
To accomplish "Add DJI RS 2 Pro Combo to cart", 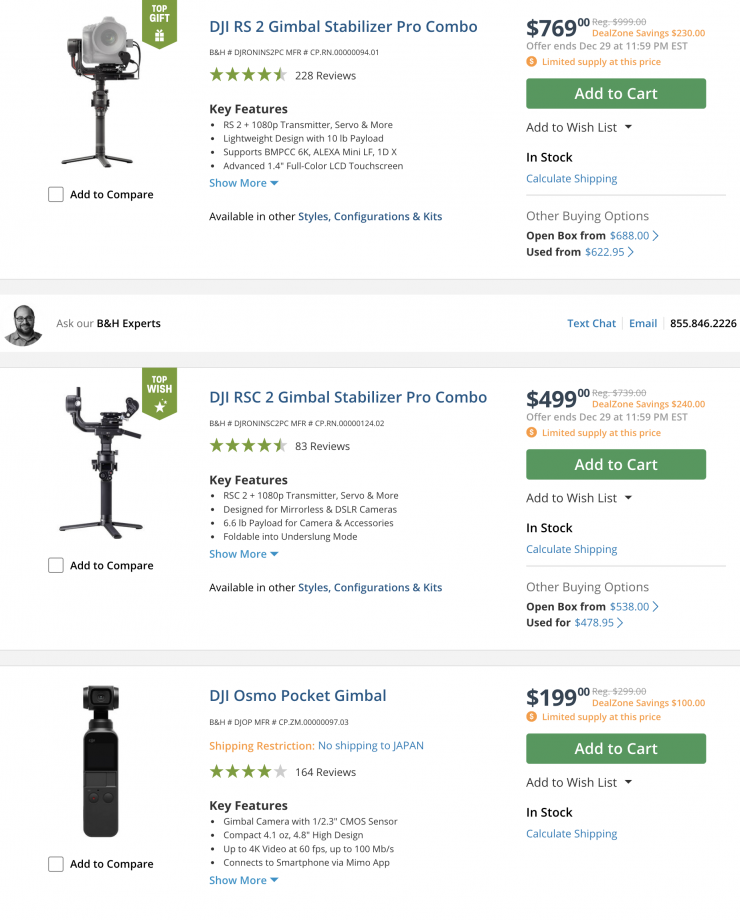I will (615, 94).
